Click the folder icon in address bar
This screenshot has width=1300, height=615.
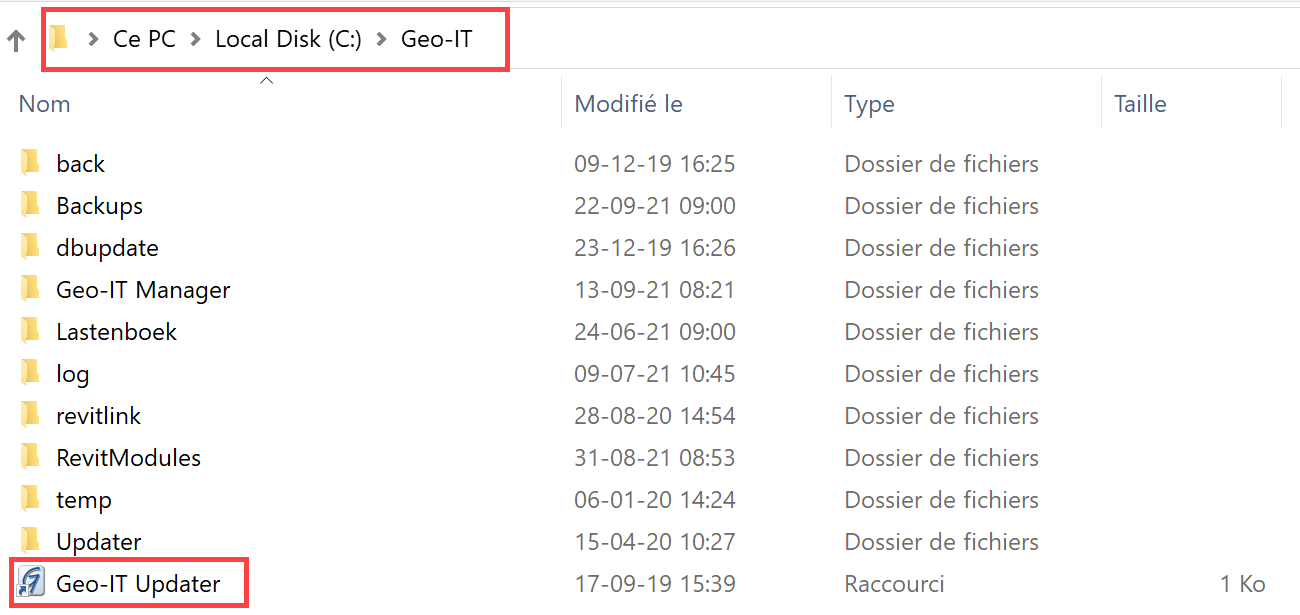(x=60, y=39)
